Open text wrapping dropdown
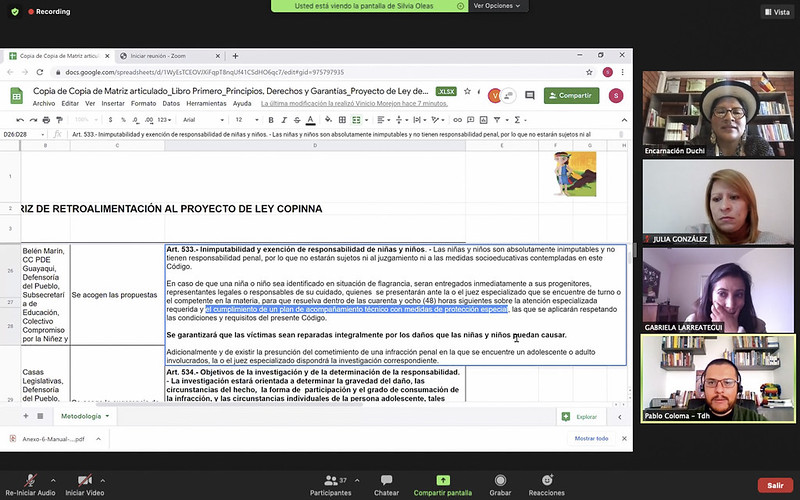This screenshot has width=800, height=500. pyautogui.click(x=419, y=120)
